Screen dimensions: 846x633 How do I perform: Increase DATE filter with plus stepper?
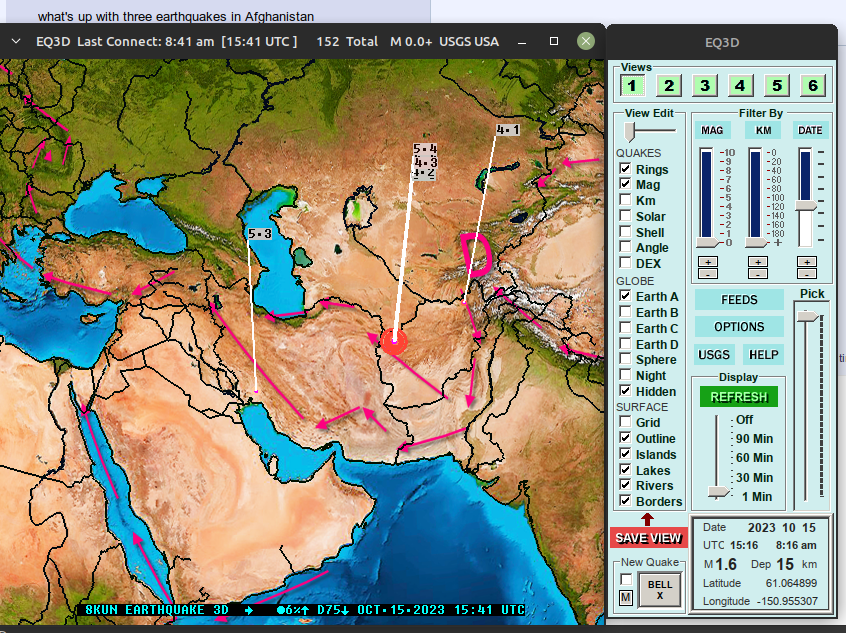tap(807, 262)
